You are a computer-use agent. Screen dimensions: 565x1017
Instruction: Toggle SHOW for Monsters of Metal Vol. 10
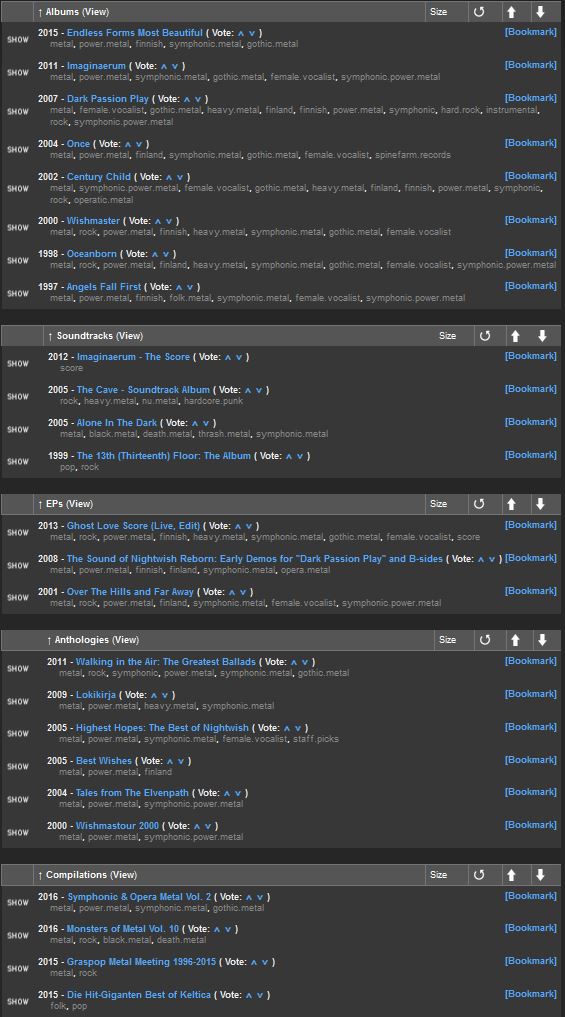click(x=18, y=935)
